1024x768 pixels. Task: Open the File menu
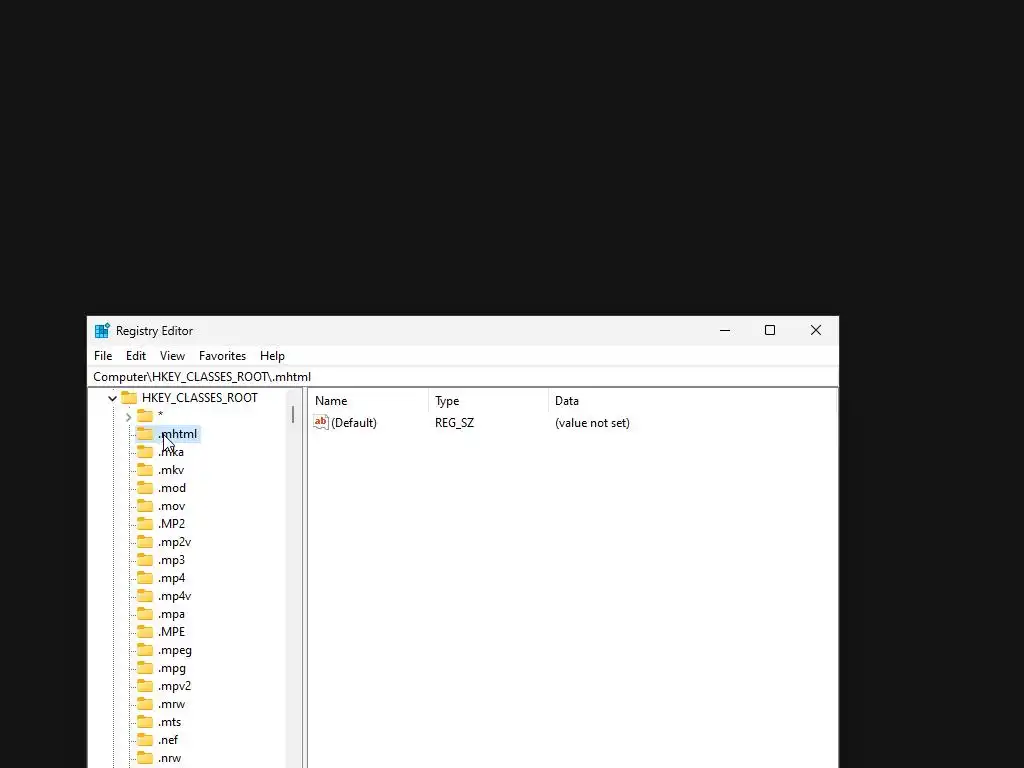click(103, 356)
